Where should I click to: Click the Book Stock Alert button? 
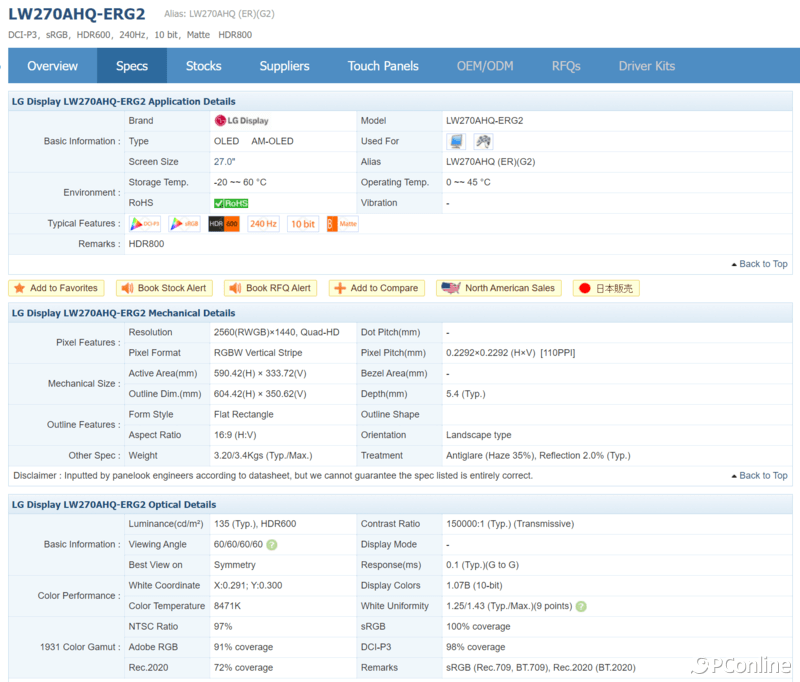point(164,288)
